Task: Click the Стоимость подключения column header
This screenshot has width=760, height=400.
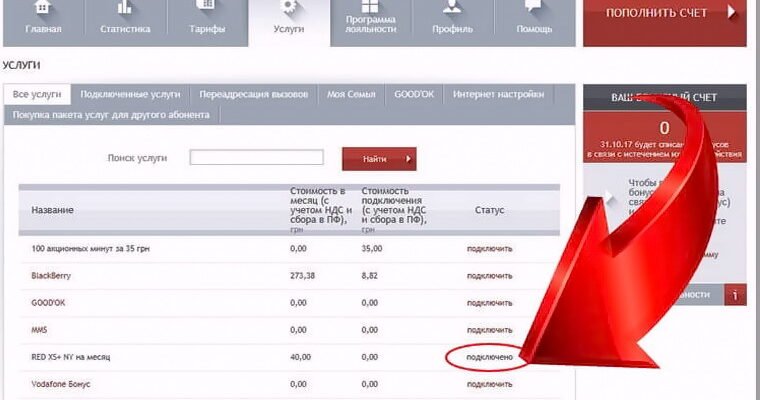Action: tap(394, 209)
